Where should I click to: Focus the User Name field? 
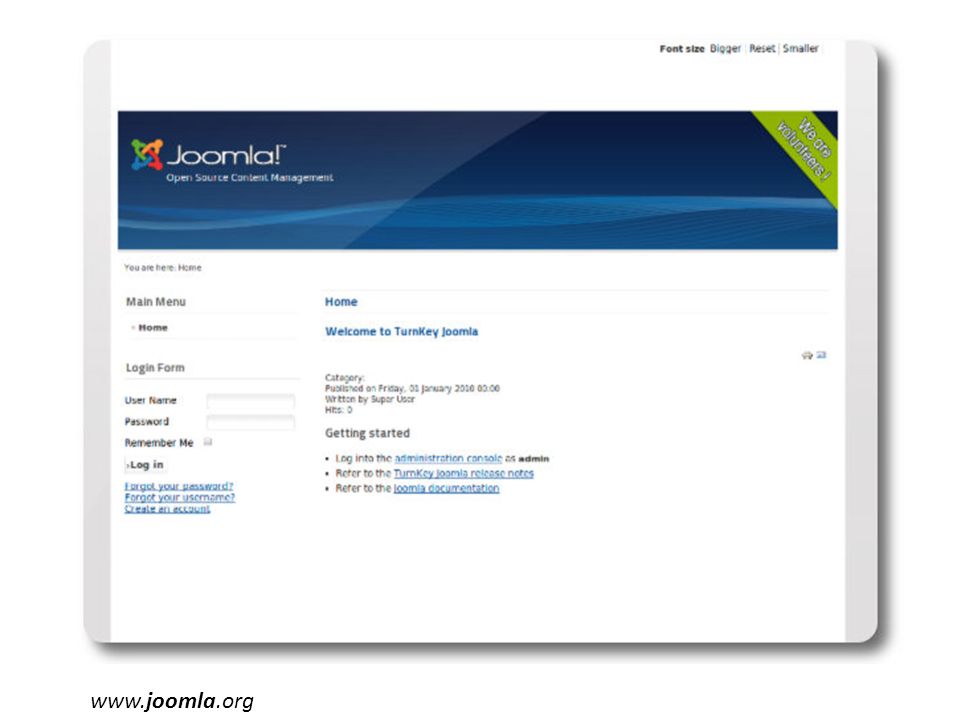coord(250,401)
